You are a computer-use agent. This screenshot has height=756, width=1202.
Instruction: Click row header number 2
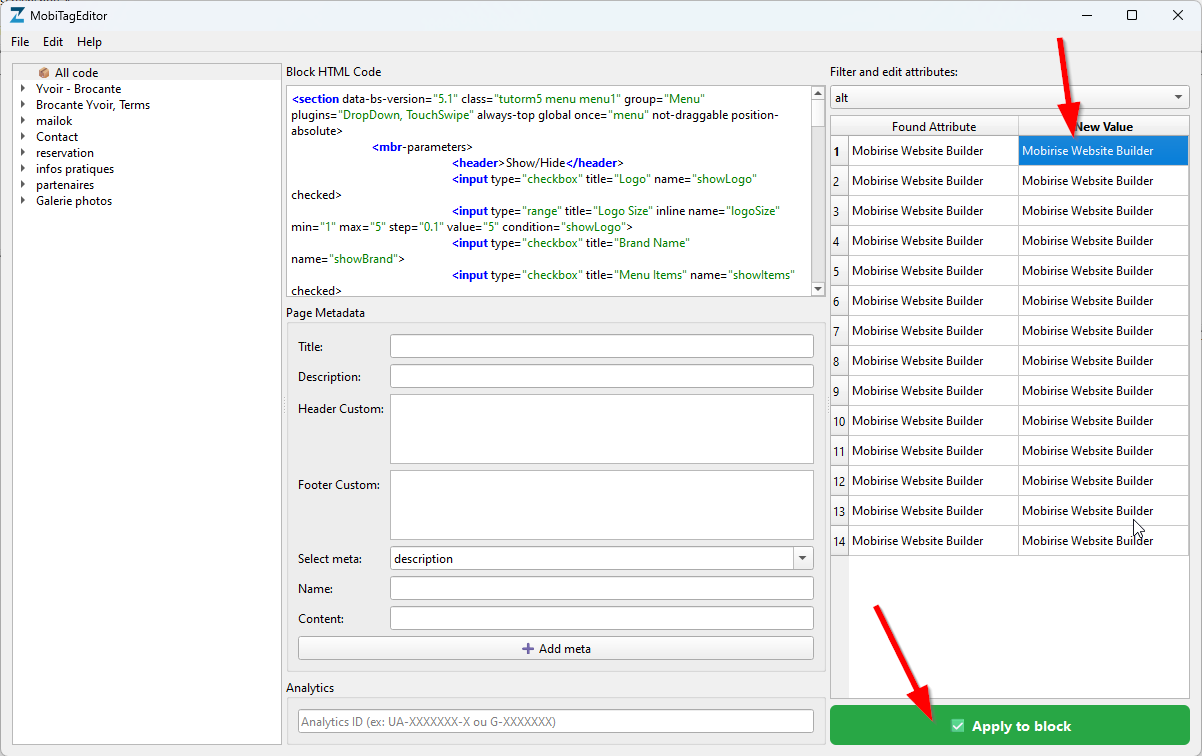point(839,181)
